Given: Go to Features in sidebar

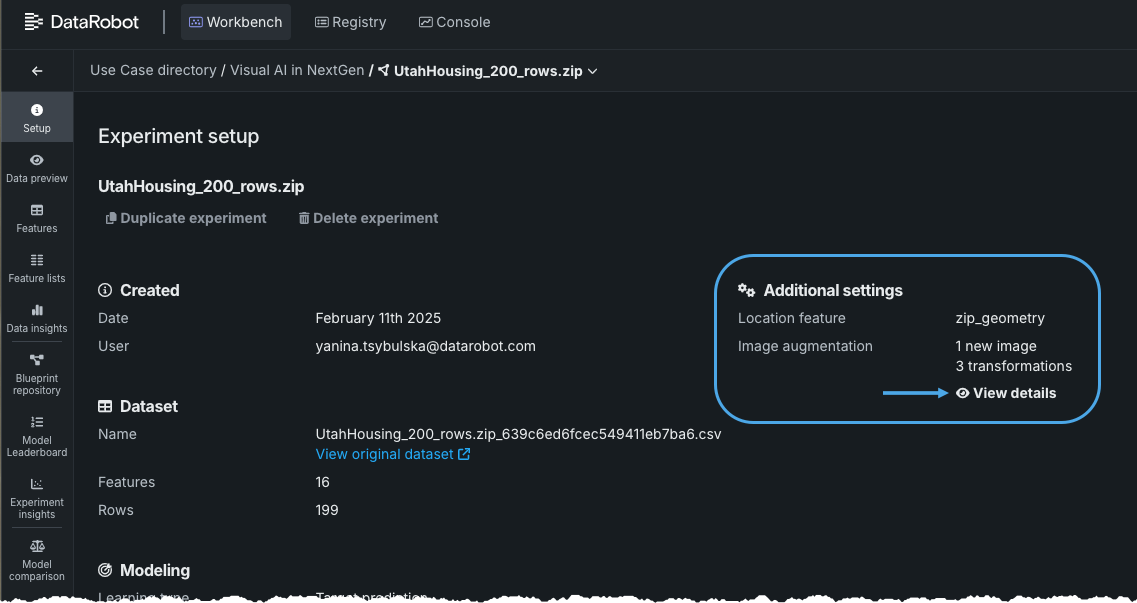Looking at the screenshot, I should coord(37,217).
